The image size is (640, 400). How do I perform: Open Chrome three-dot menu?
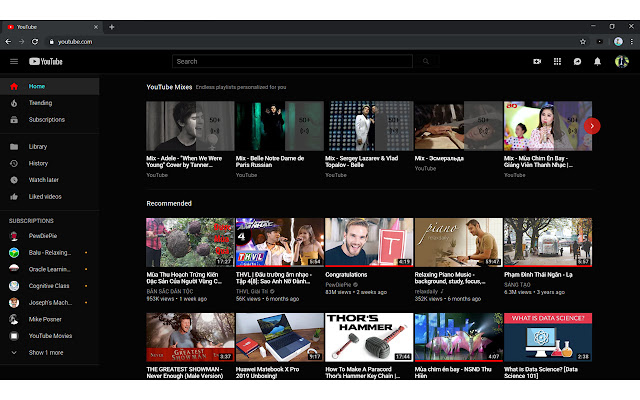tap(629, 41)
